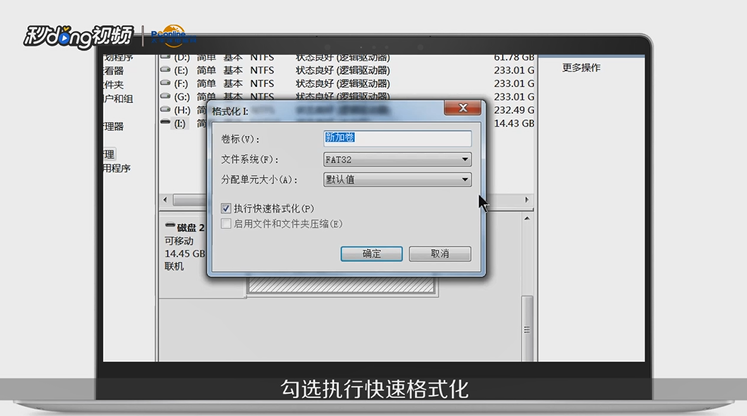747x416 pixels.
Task: Toggle 启用文件和文件夹压缩 checkbox
Action: point(226,223)
